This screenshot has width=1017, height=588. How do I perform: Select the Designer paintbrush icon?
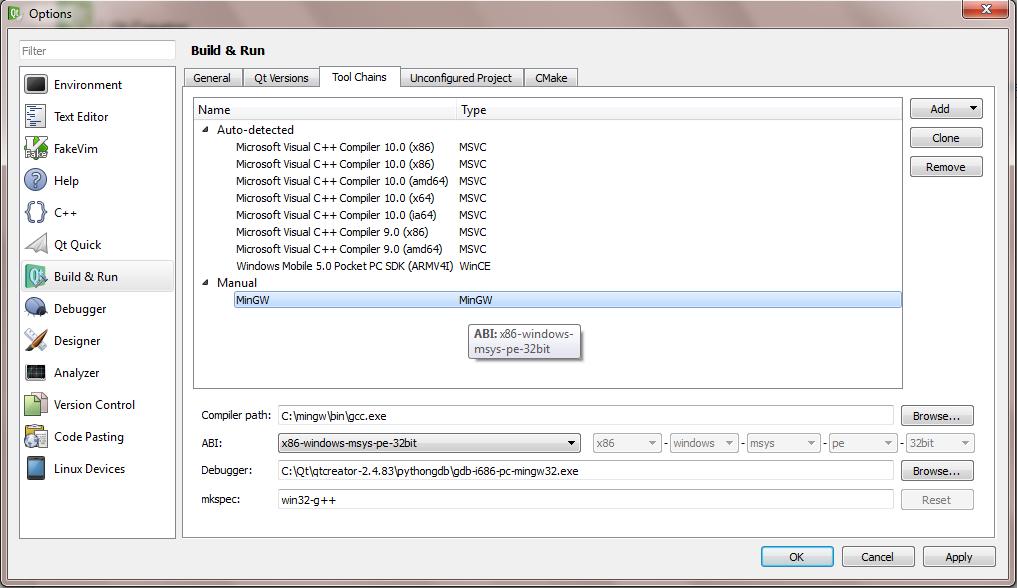point(36,340)
